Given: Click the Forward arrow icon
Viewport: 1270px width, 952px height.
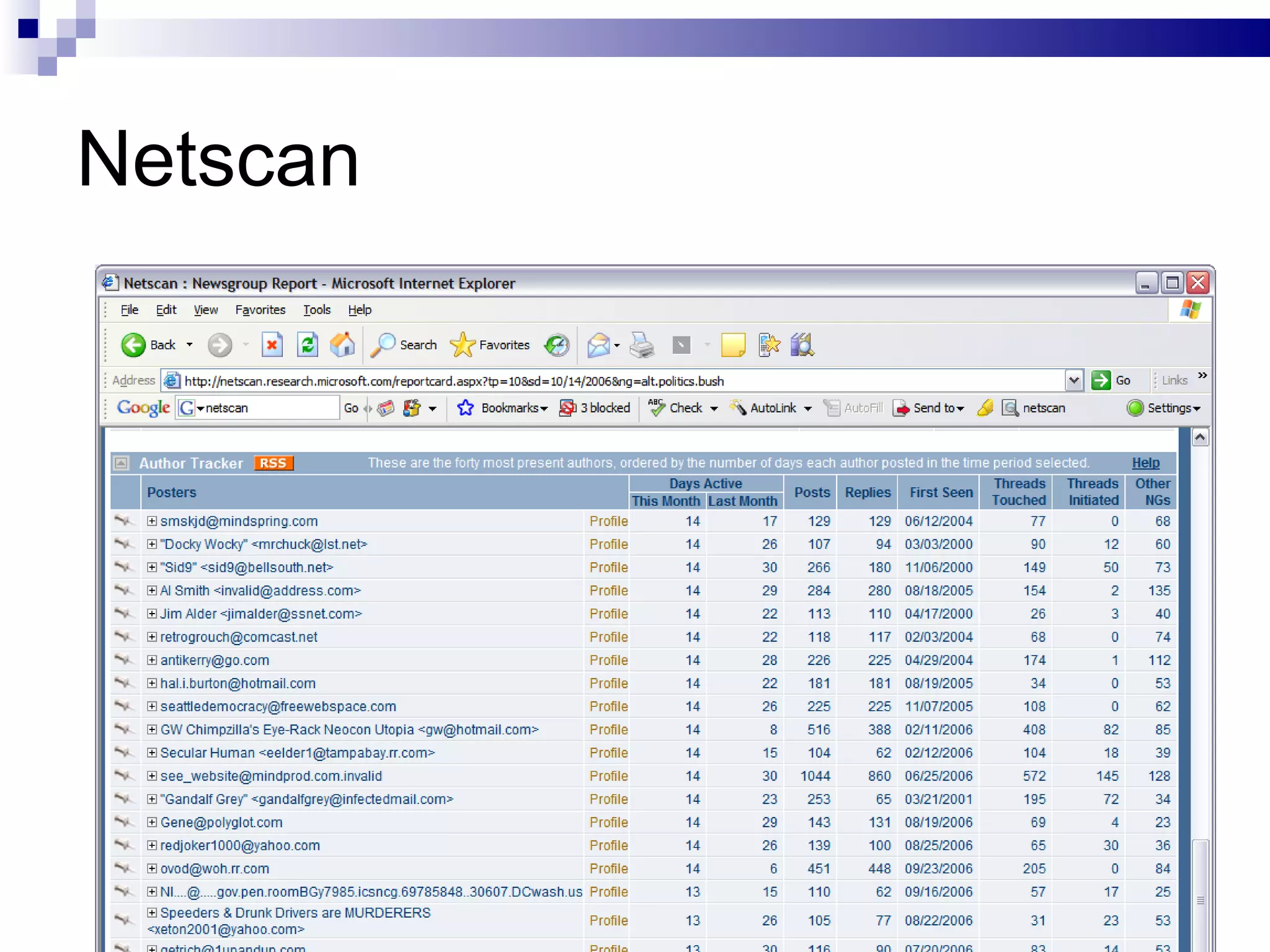Looking at the screenshot, I should (x=220, y=345).
